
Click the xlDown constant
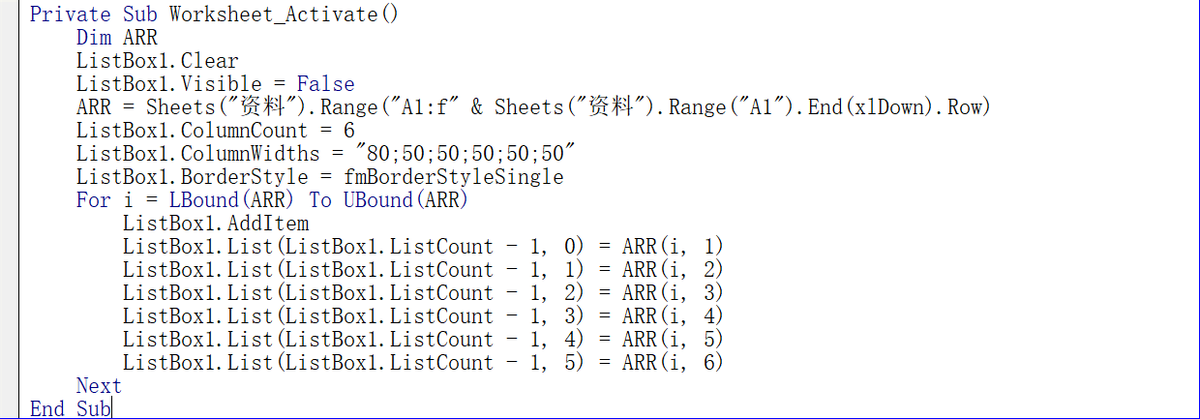pyautogui.click(x=888, y=107)
